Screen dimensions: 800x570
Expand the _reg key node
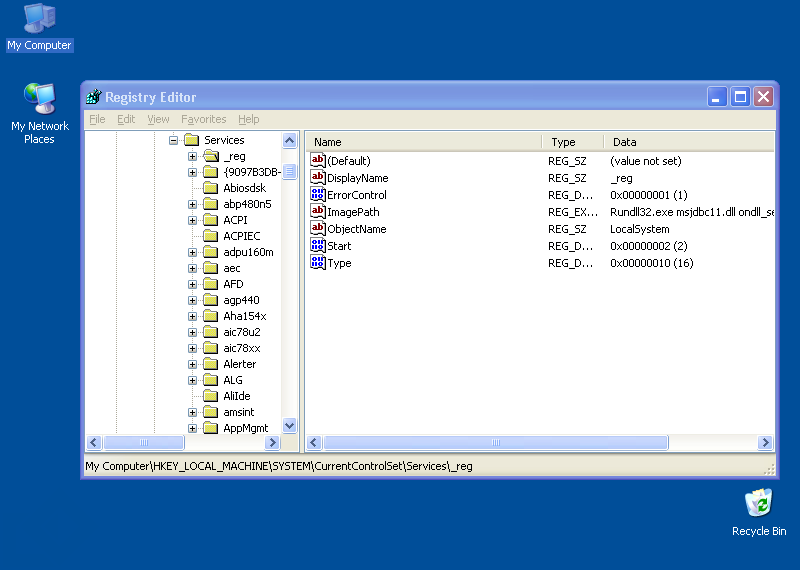(x=192, y=156)
